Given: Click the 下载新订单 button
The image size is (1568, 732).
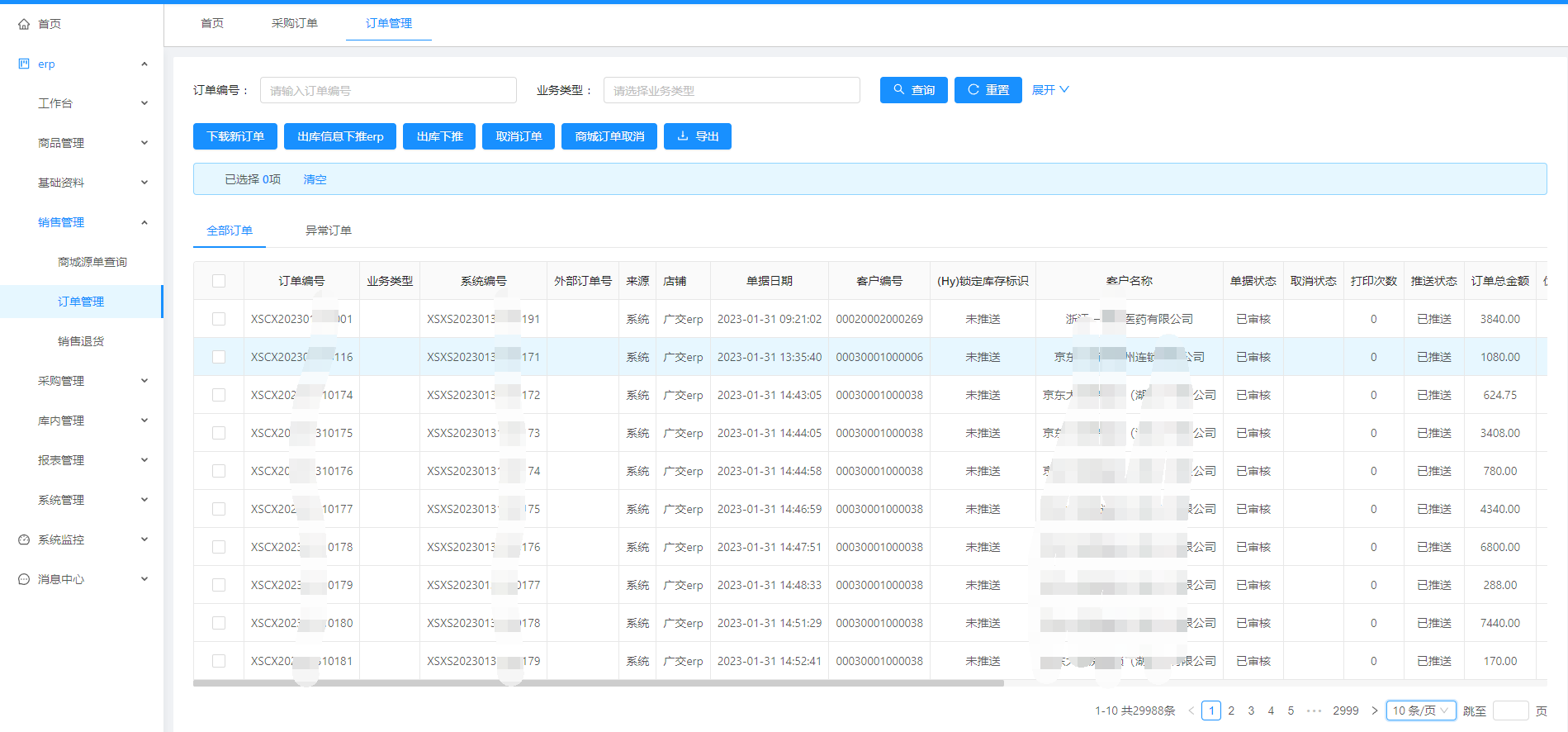Looking at the screenshot, I should [x=235, y=136].
